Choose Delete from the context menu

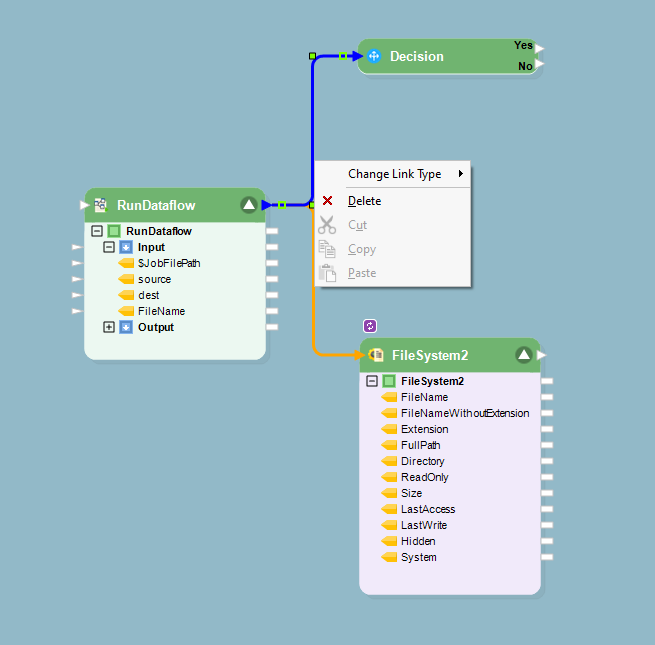coord(364,201)
